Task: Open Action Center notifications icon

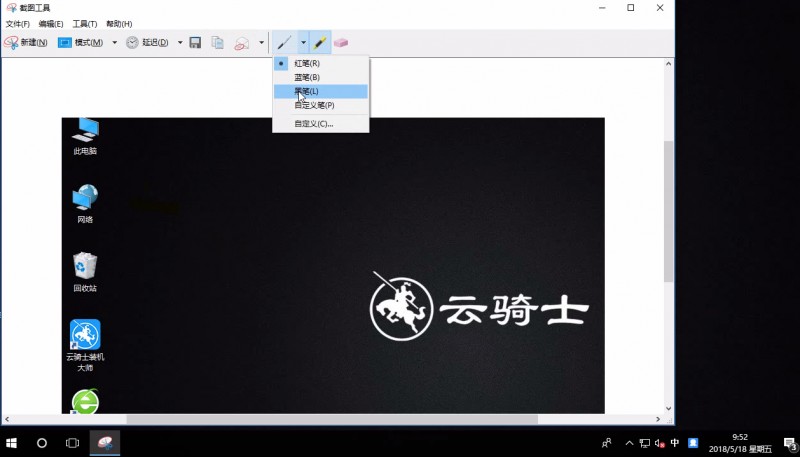Action: 789,443
